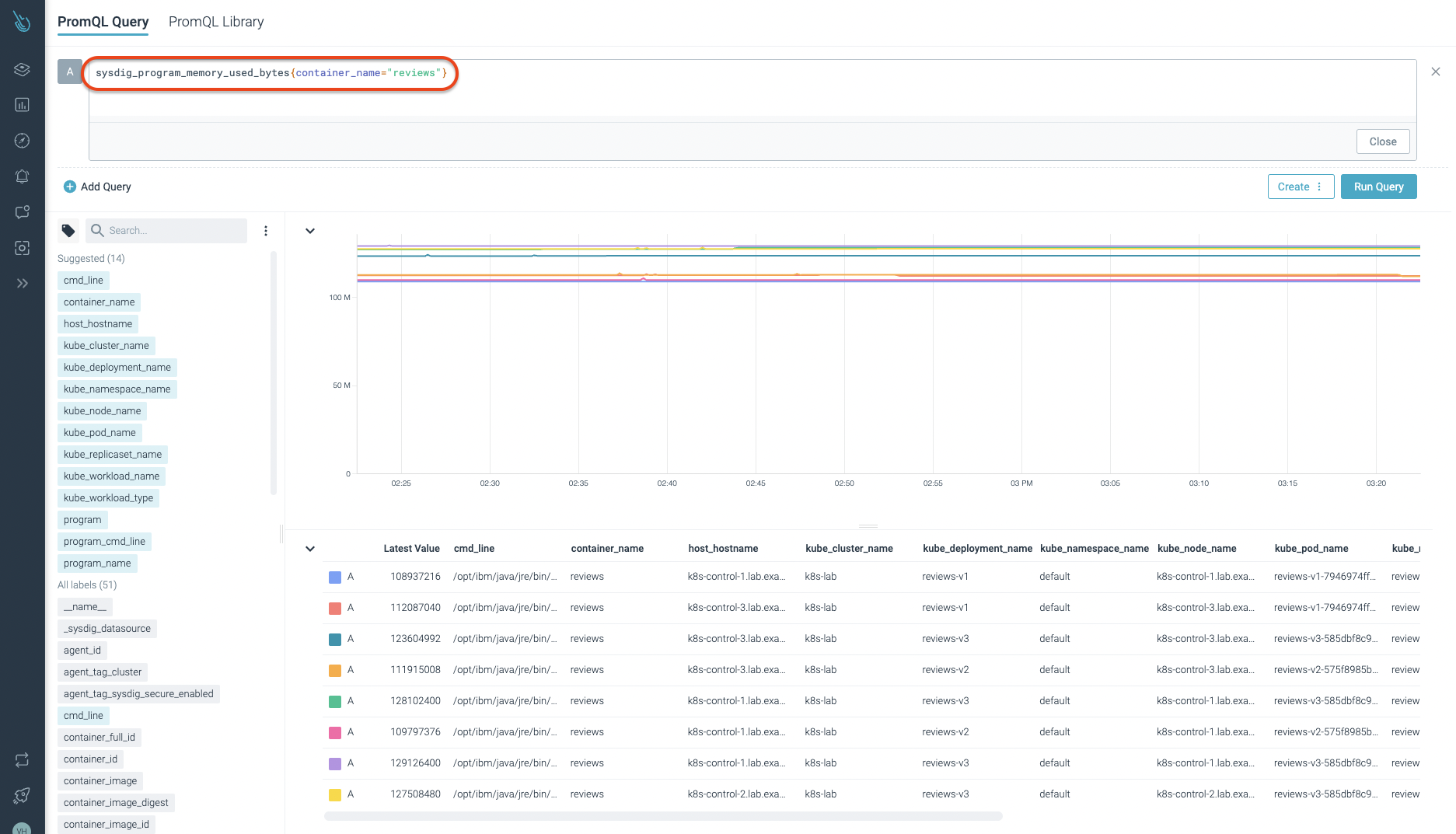The width and height of the screenshot is (1456, 834).
Task: Open the Dashboards chart icon in sidebar
Action: click(22, 105)
